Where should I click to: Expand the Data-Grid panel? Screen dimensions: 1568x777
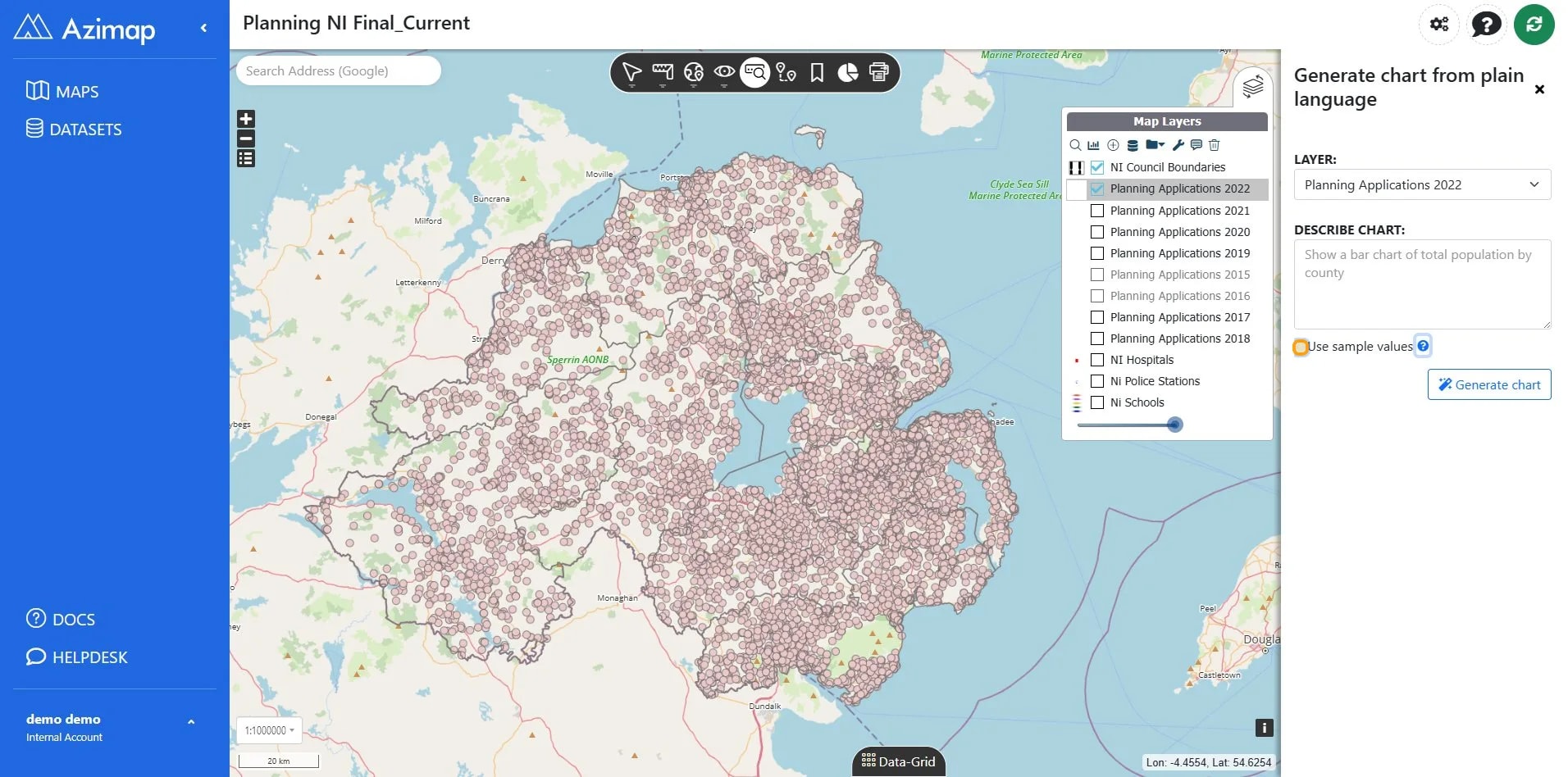[x=899, y=761]
